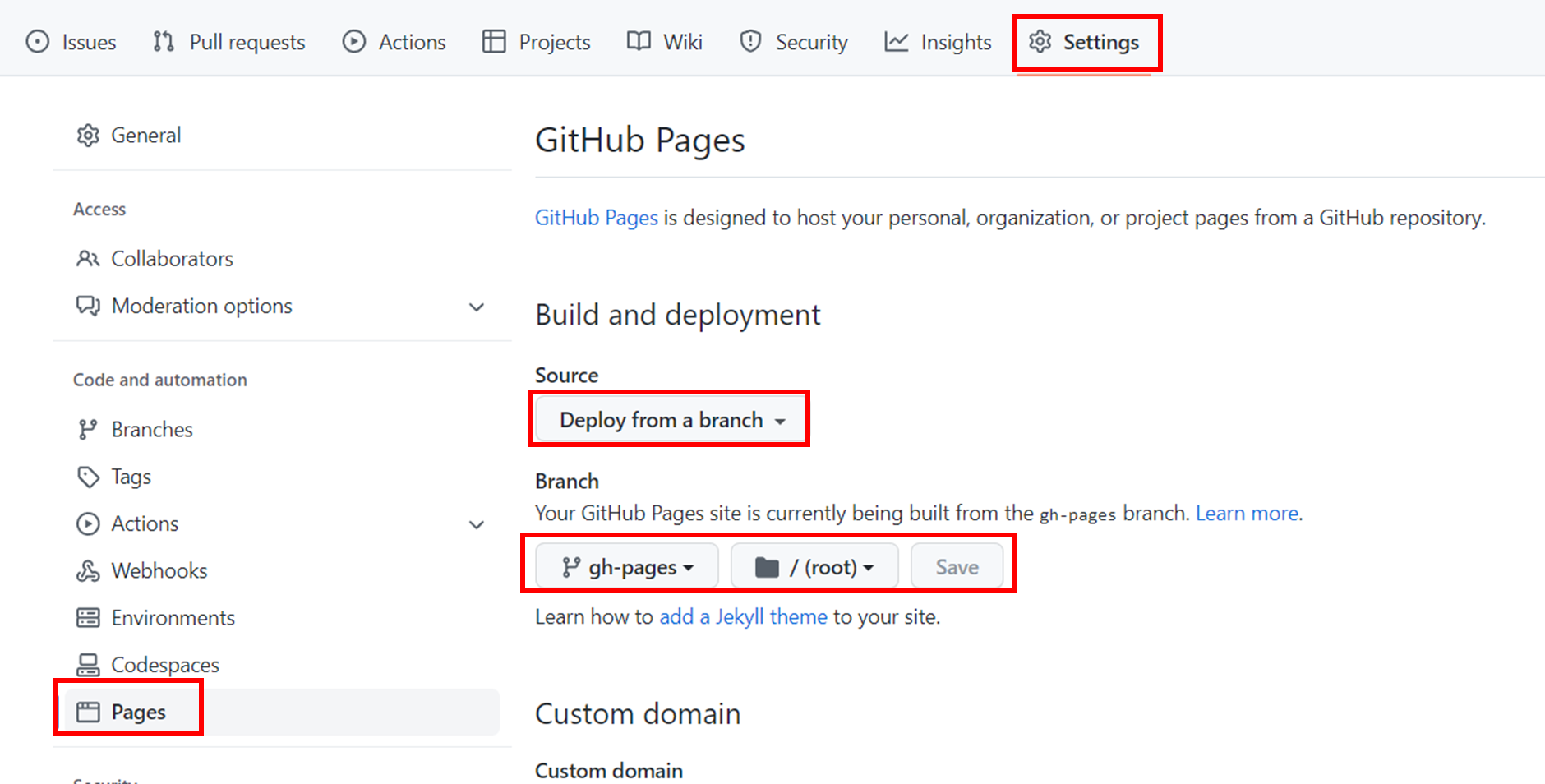Open Codespaces settings

pos(281,665)
